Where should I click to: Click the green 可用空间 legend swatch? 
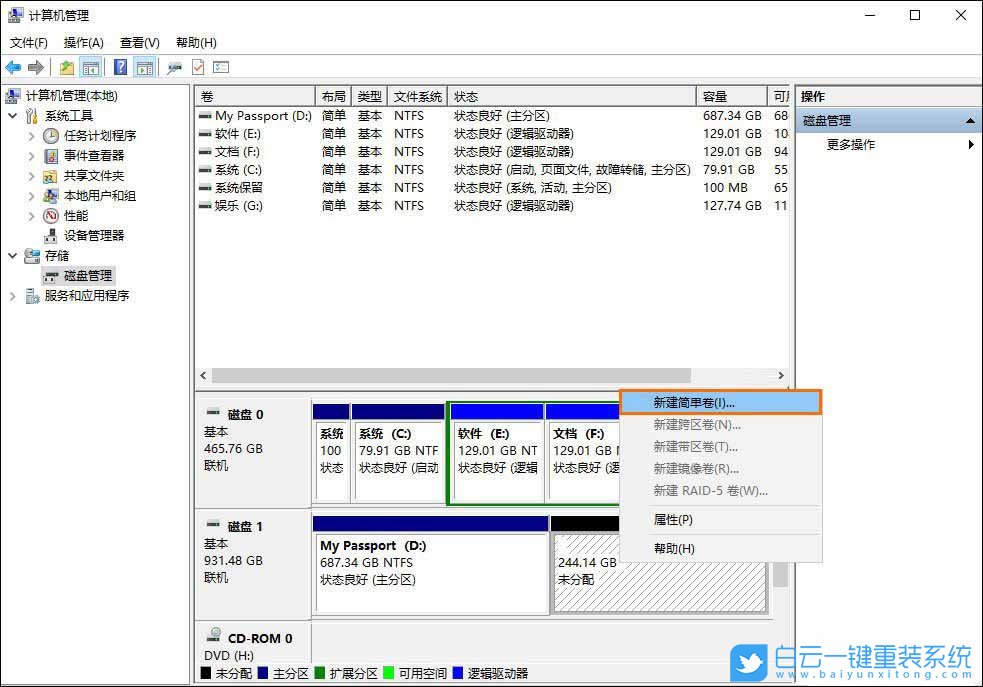[x=388, y=673]
